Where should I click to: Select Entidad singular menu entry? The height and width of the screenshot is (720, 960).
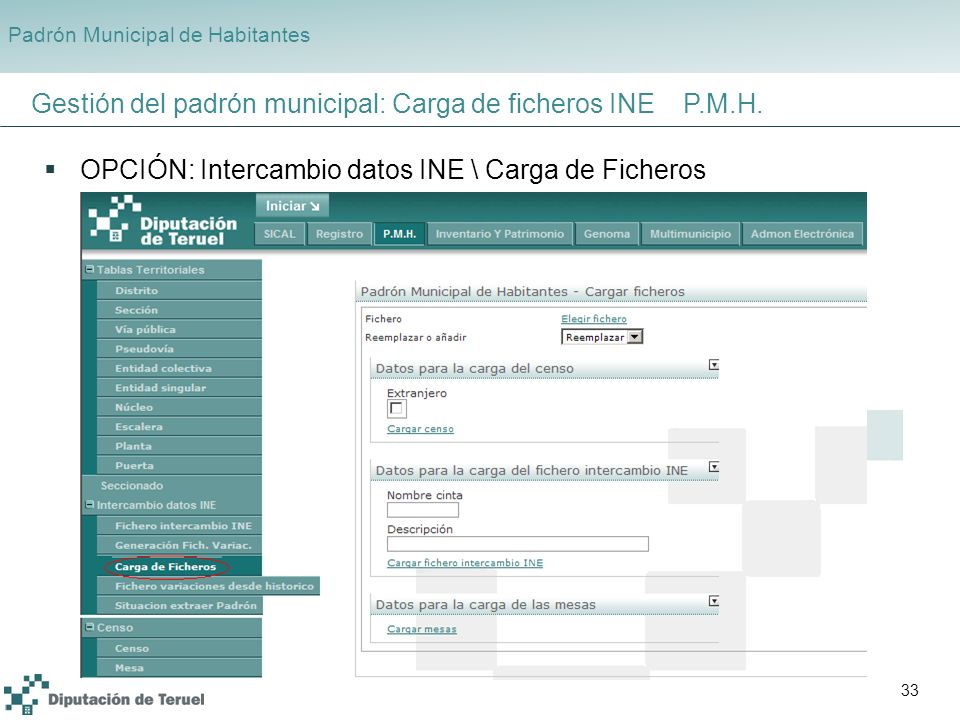tap(179, 388)
